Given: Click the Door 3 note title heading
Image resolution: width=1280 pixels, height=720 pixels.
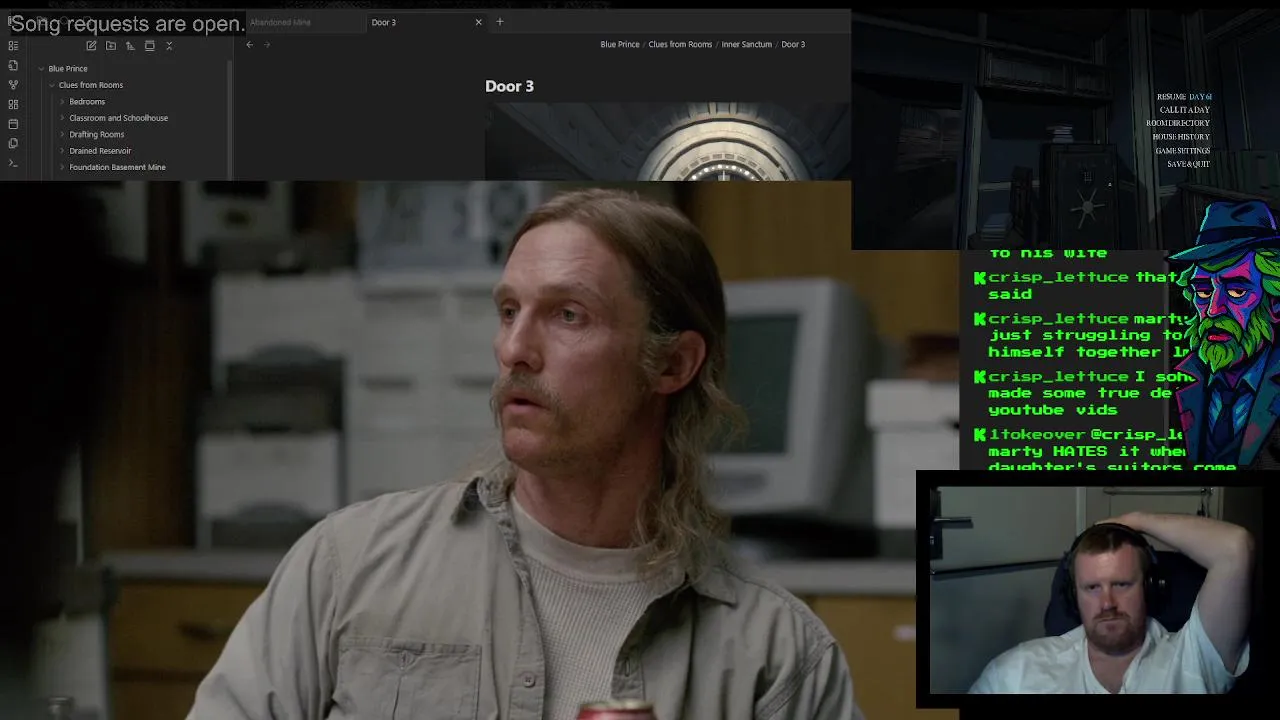Looking at the screenshot, I should point(509,86).
